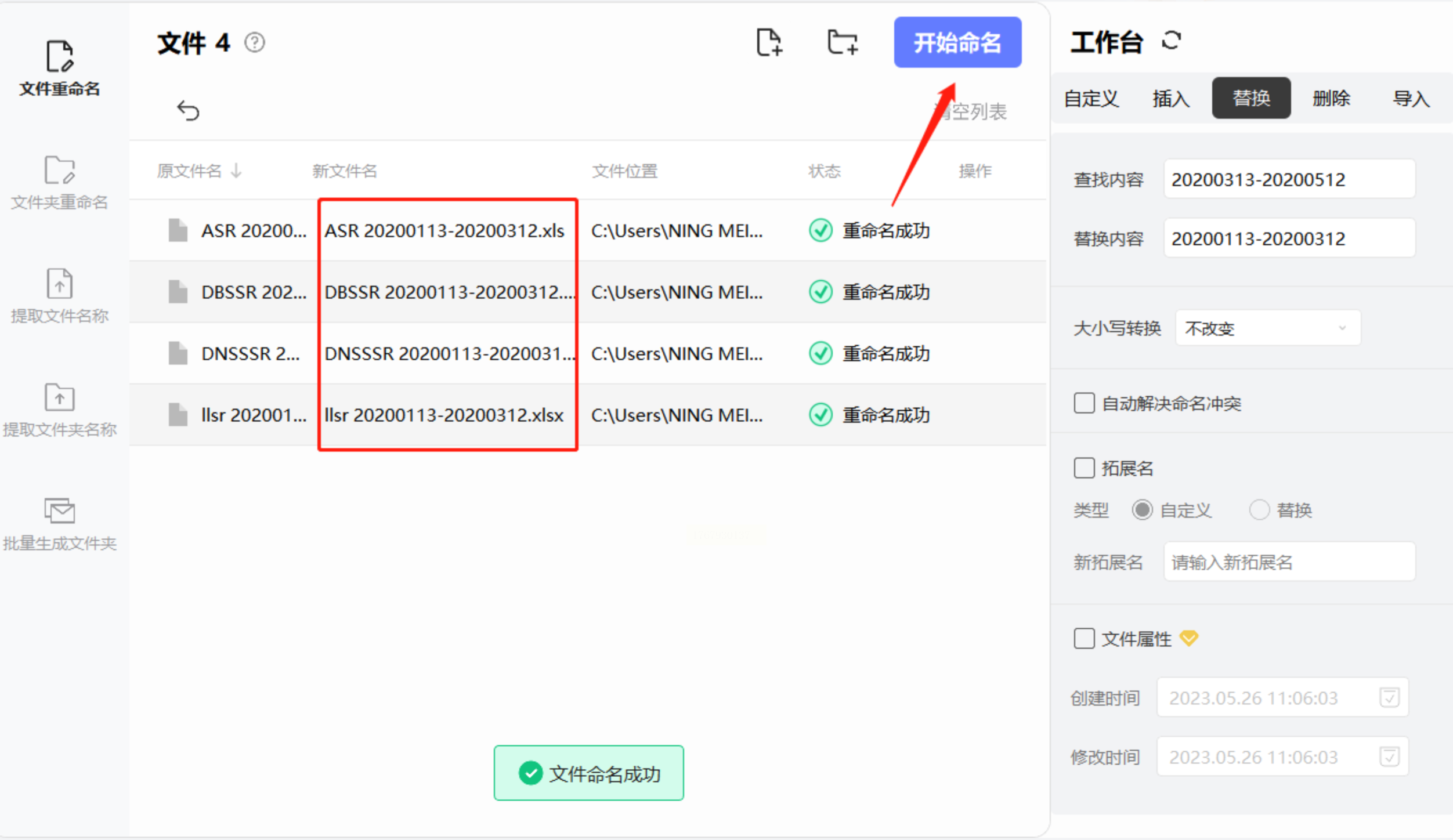Open the 创建时间 date picker
The height and width of the screenshot is (840, 1453).
1389,697
